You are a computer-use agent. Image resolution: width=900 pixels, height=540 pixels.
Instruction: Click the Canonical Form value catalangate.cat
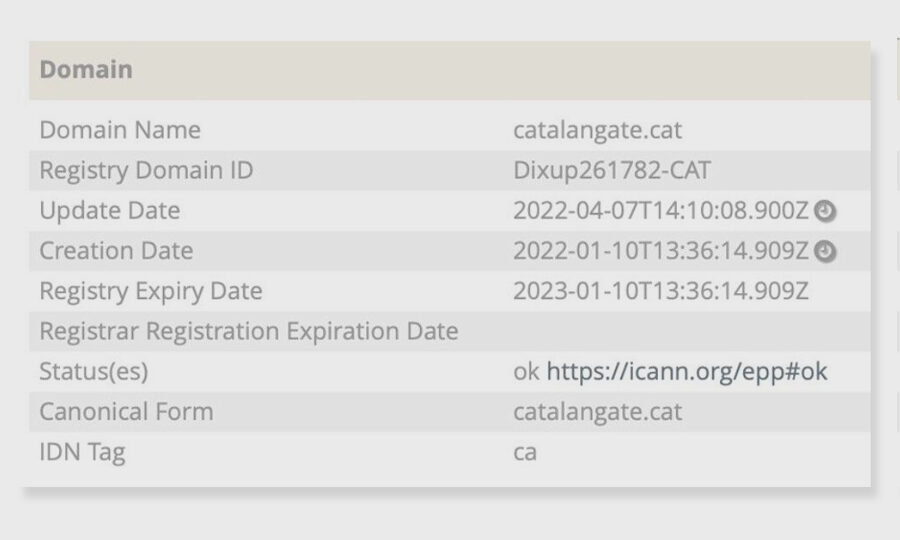click(x=597, y=412)
